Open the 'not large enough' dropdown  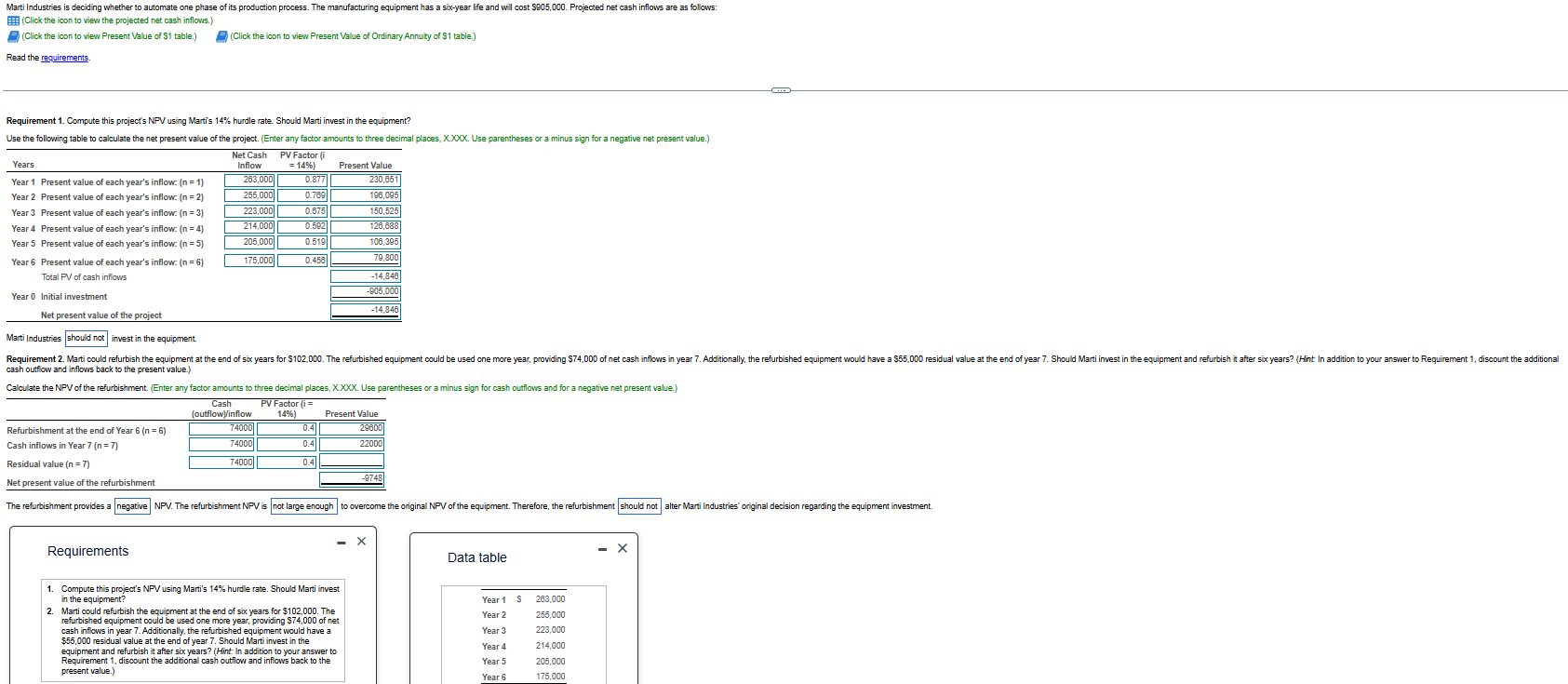point(303,506)
